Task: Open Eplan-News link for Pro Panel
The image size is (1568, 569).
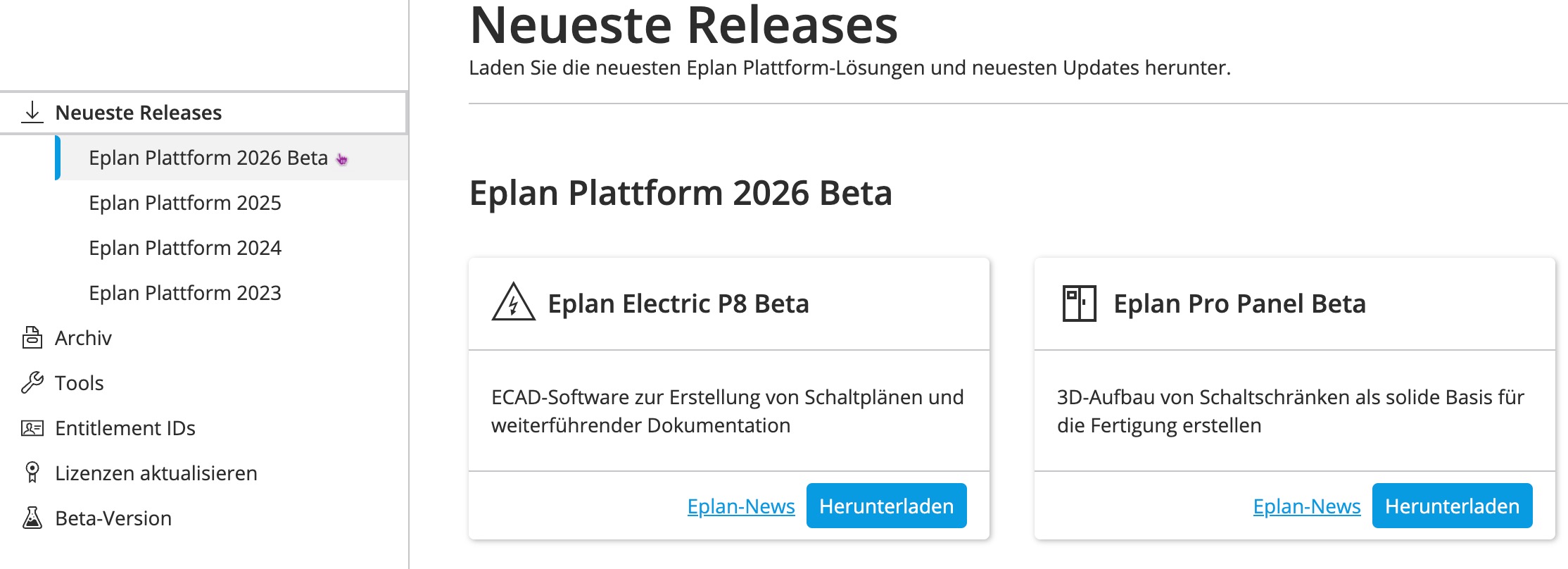Action: click(1307, 506)
